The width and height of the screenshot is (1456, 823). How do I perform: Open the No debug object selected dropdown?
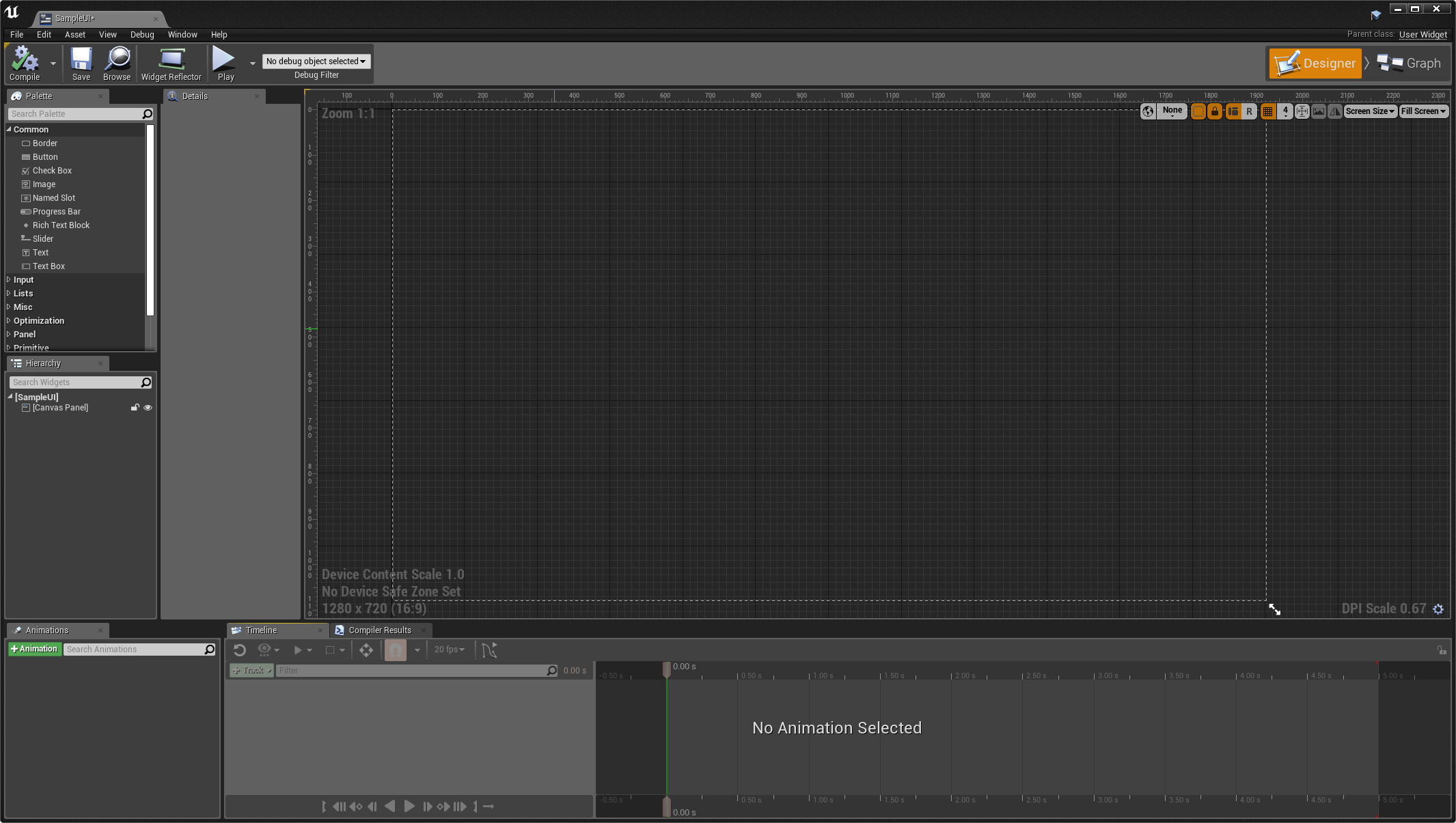coord(316,61)
